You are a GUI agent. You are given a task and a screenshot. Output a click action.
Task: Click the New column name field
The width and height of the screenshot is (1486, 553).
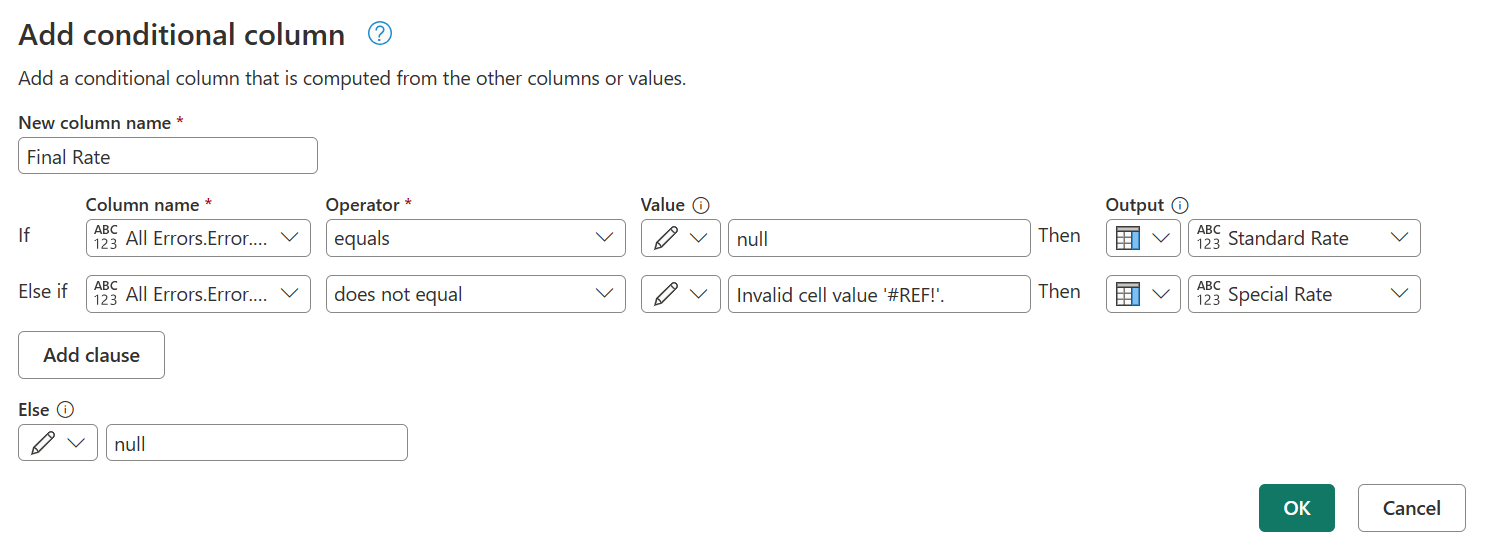[168, 157]
